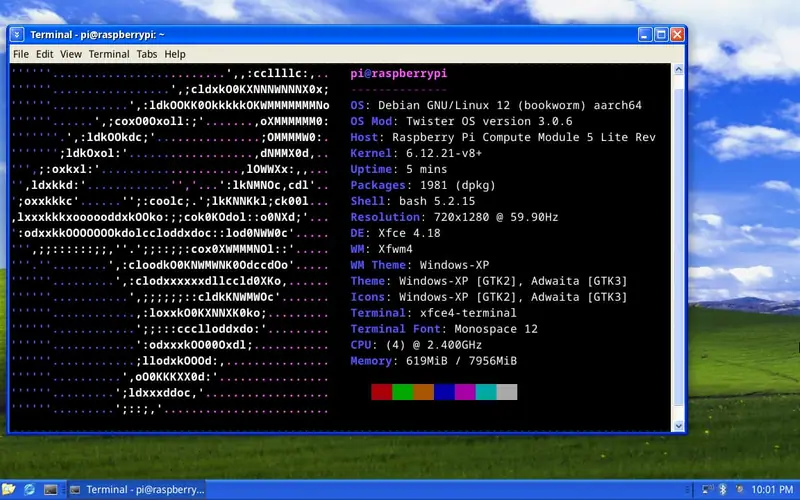800x500 pixels.
Task: Open the volume icon in system tray
Action: [x=738, y=490]
